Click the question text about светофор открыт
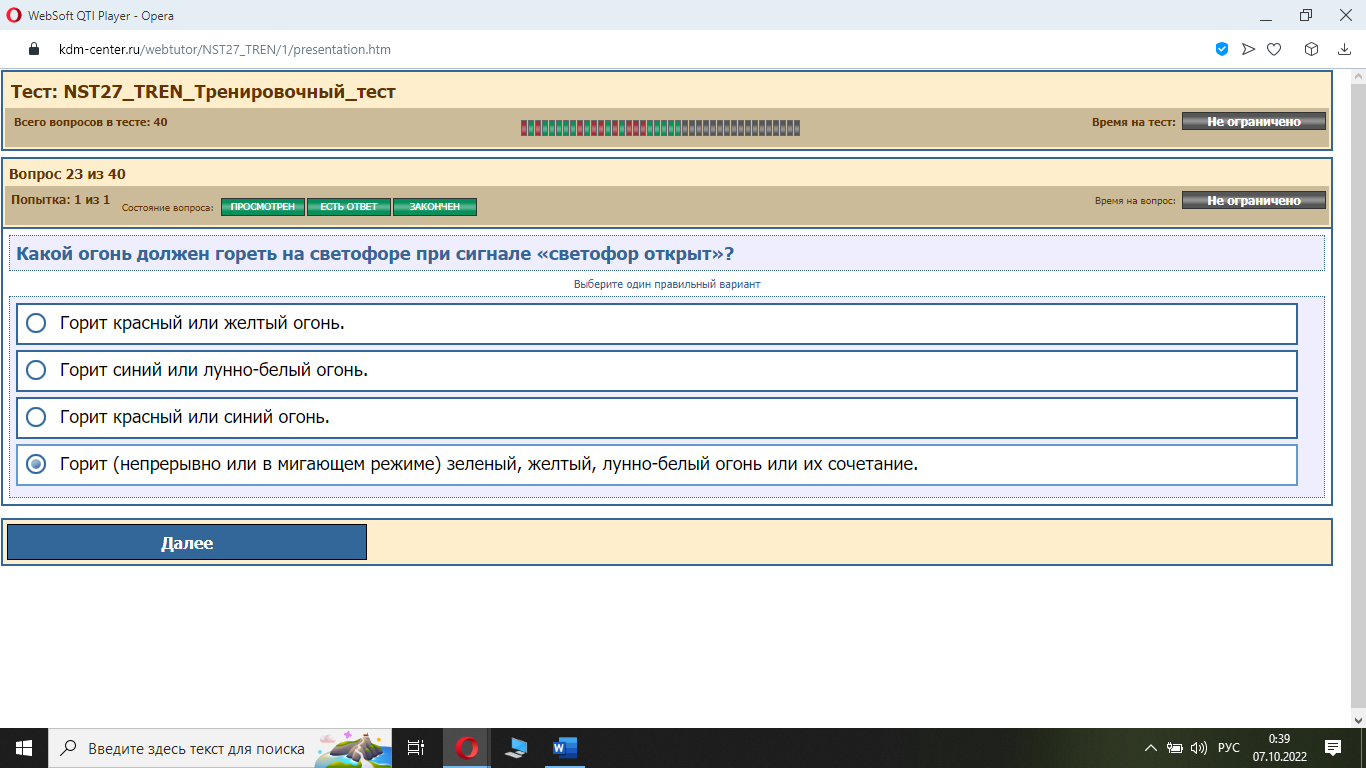 coord(376,254)
